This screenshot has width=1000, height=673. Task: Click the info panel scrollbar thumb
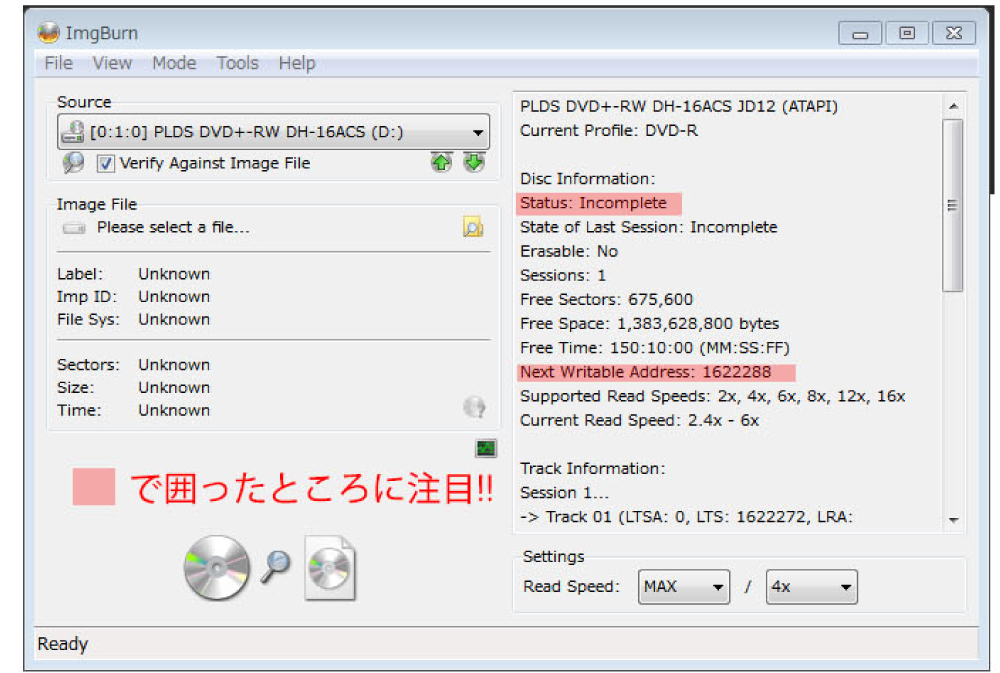coord(953,205)
